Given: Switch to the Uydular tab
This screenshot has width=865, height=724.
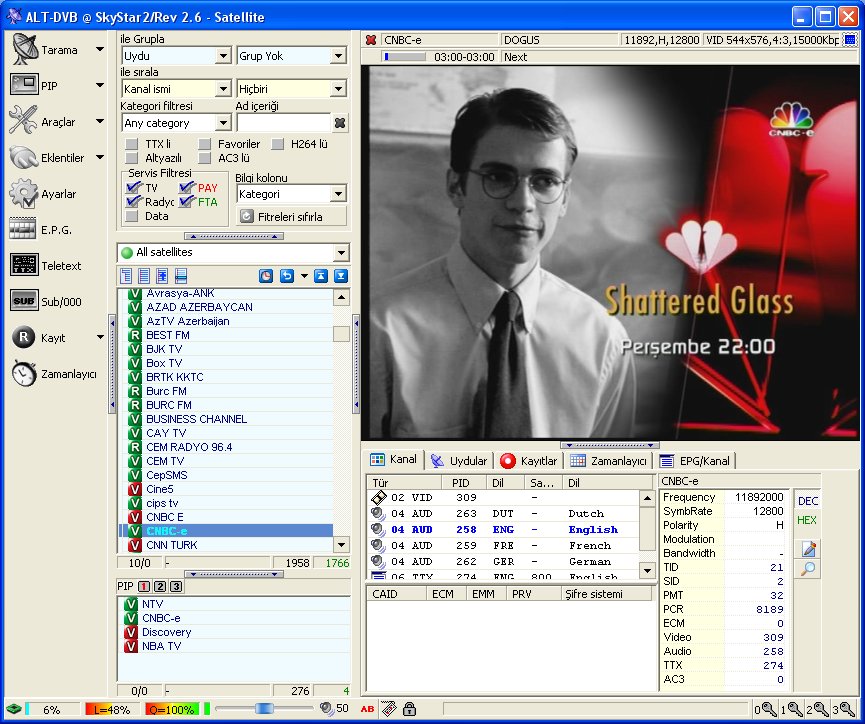Looking at the screenshot, I should click(459, 461).
